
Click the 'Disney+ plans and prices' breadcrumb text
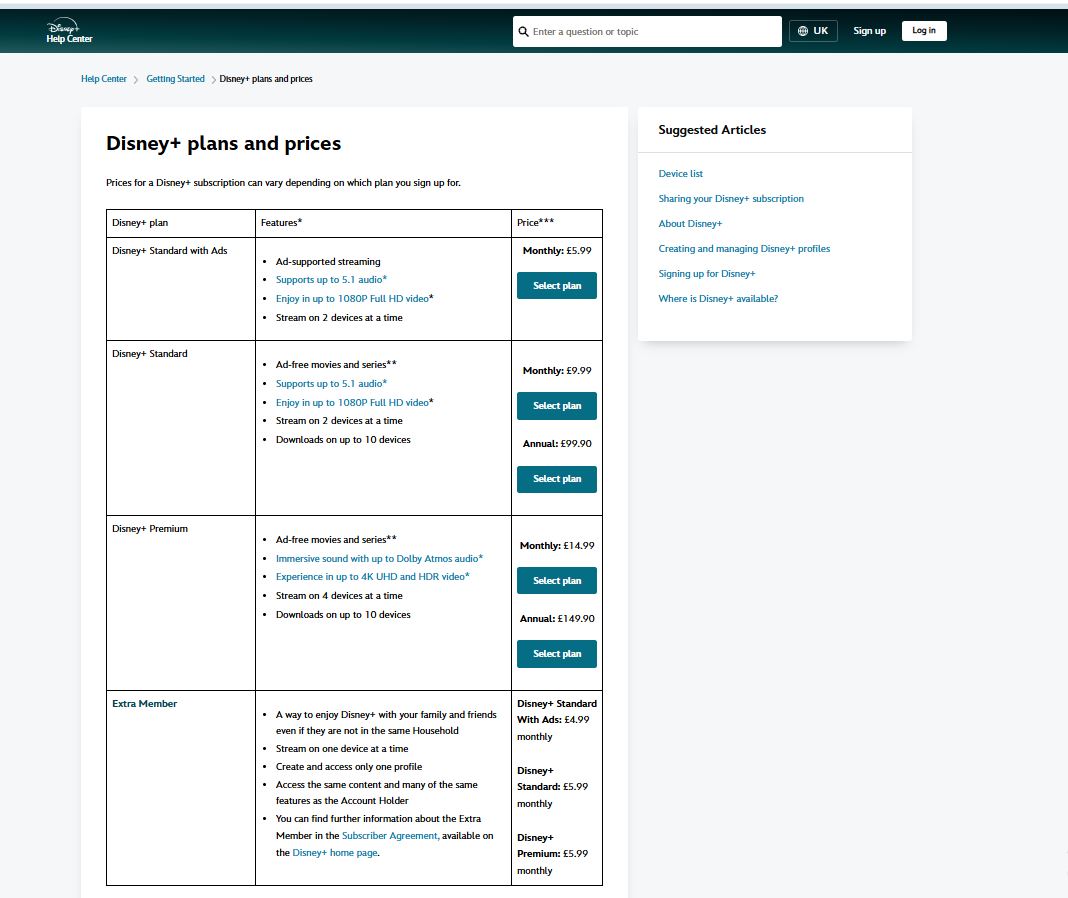[x=266, y=79]
